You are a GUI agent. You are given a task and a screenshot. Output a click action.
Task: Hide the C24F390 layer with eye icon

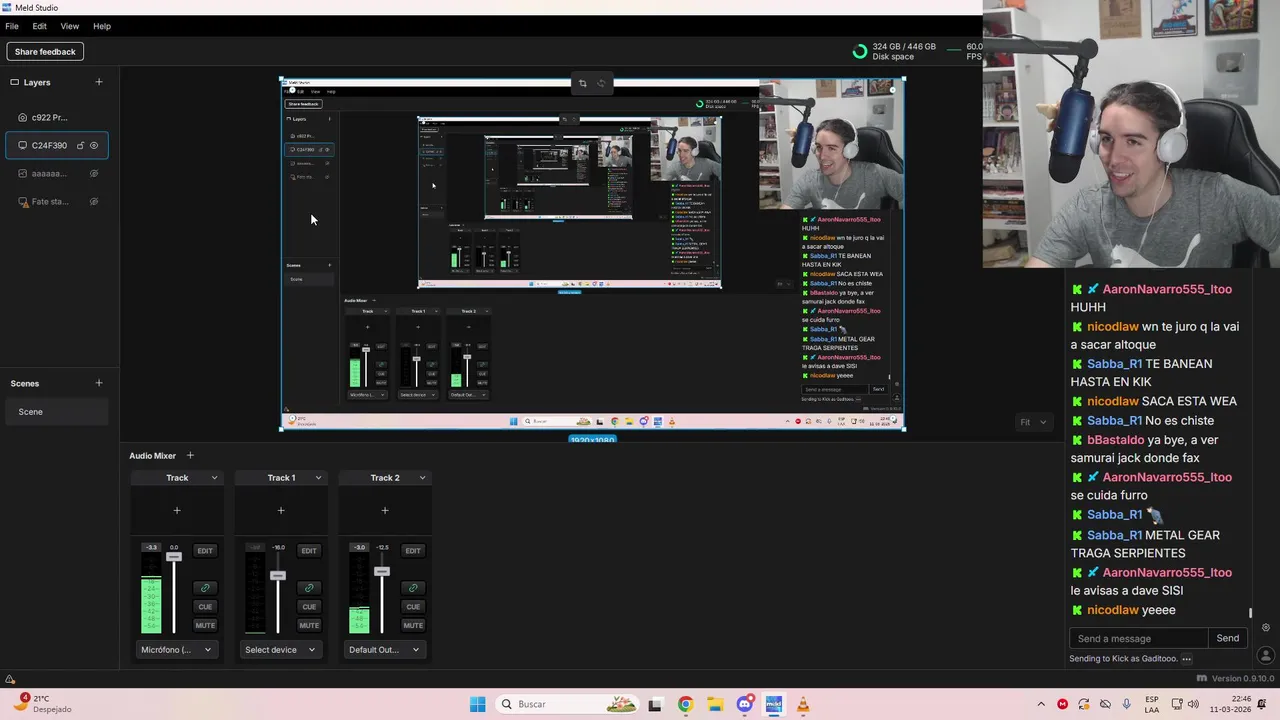coord(94,145)
